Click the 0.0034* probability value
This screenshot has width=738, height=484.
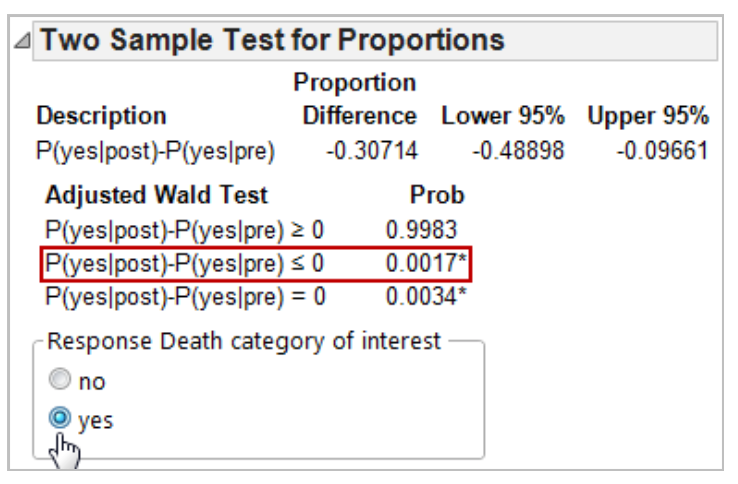pos(426,297)
